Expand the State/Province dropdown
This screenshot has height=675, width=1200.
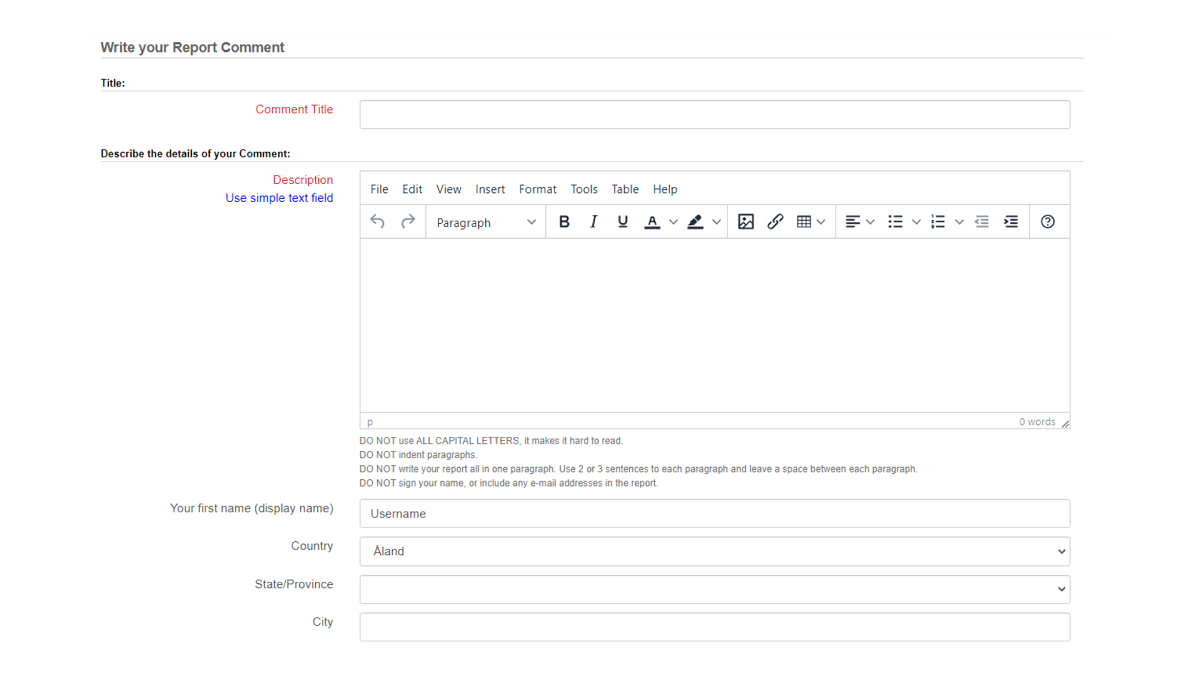(x=714, y=589)
